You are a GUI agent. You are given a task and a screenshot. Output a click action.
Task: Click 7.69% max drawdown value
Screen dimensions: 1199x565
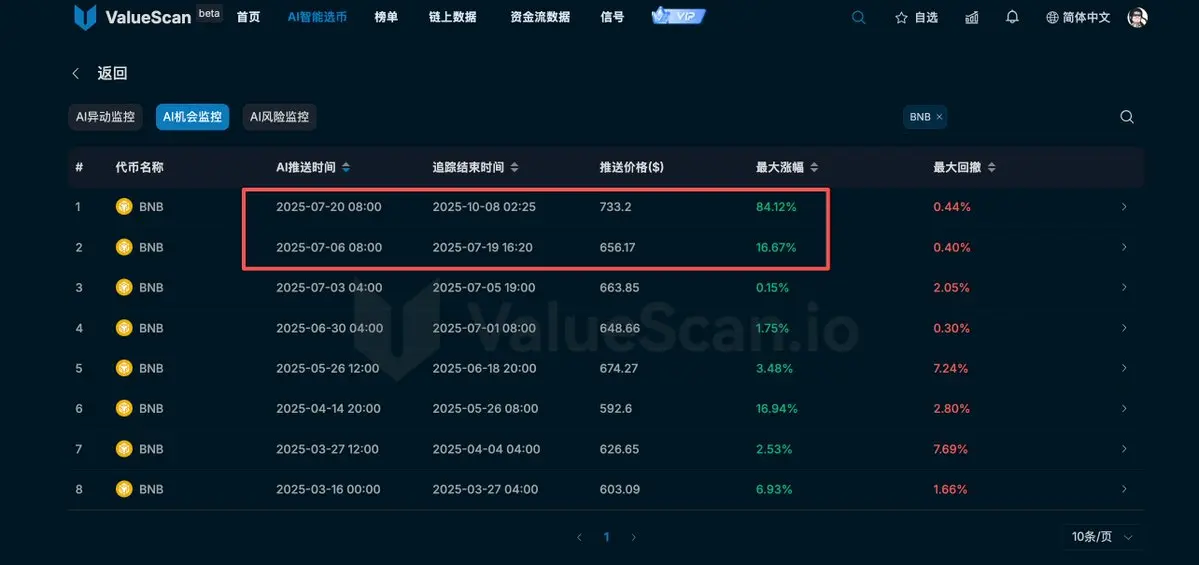(x=951, y=449)
